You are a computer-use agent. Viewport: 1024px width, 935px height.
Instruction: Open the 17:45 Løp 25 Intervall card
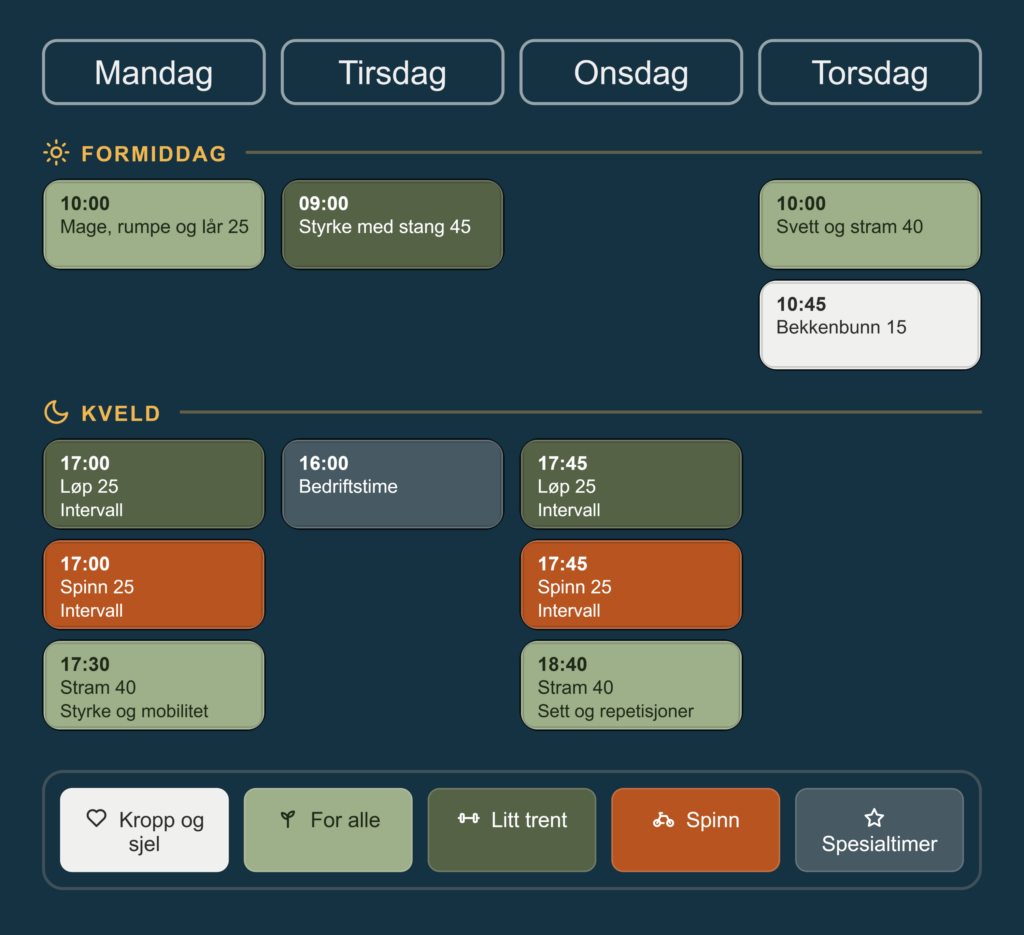click(x=632, y=484)
